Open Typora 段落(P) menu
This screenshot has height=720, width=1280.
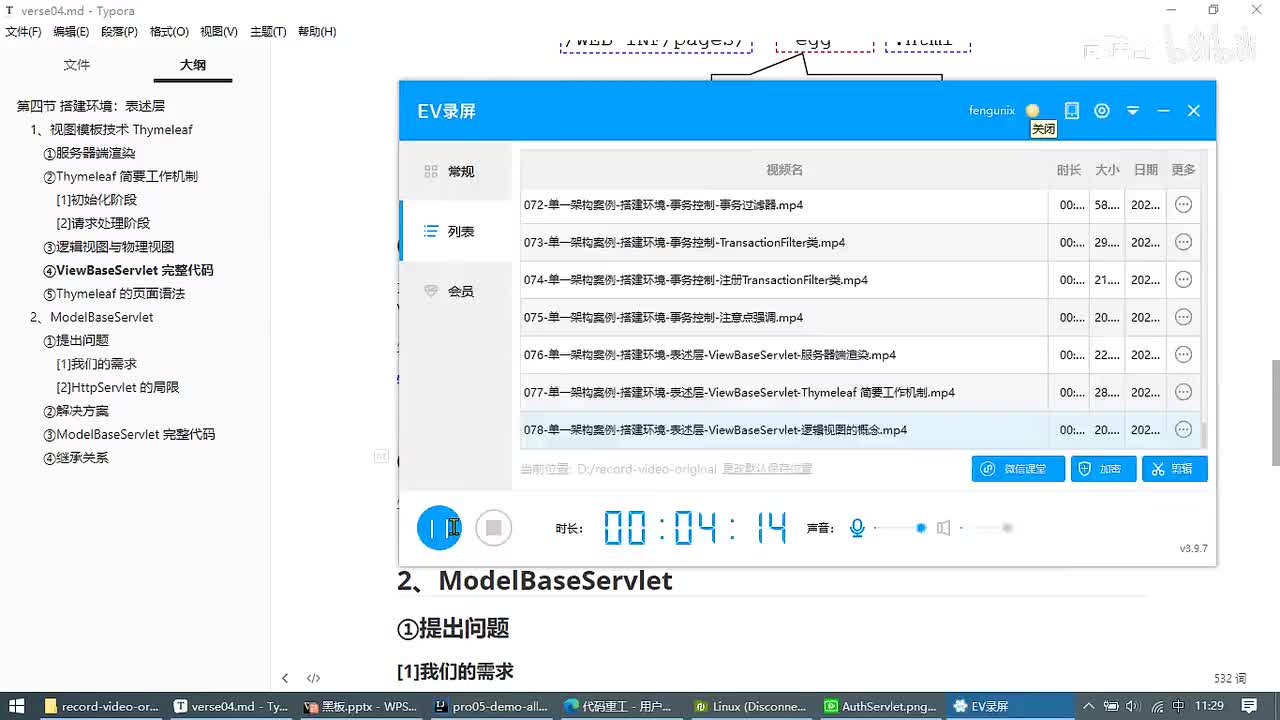119,32
